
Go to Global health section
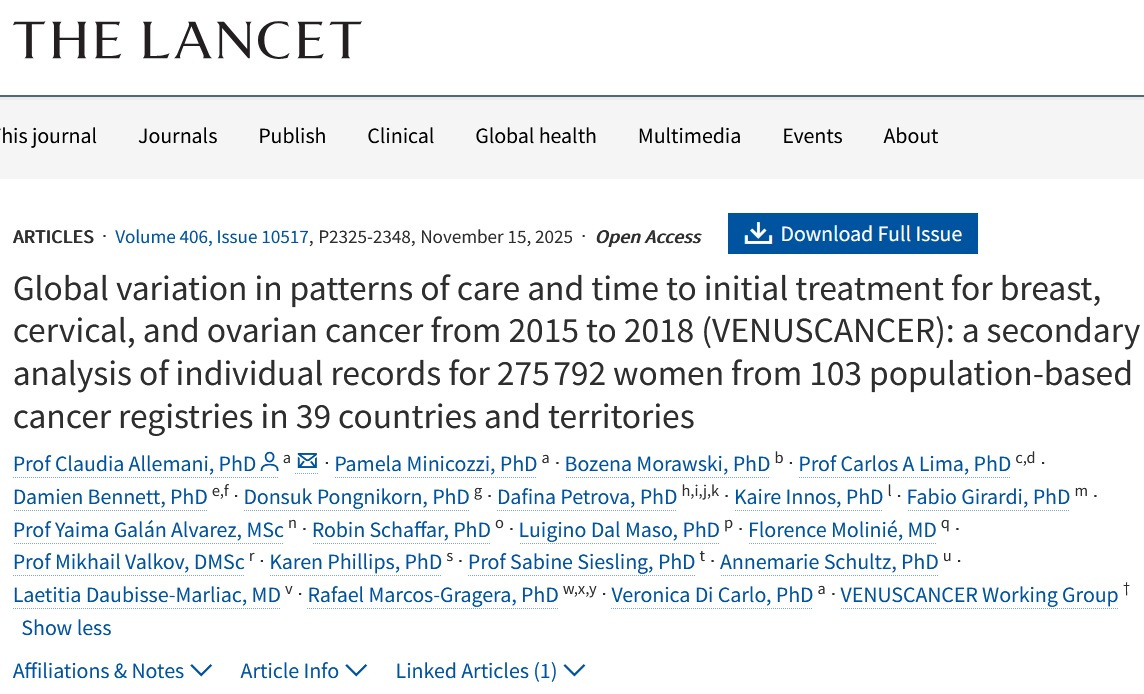[x=536, y=136]
